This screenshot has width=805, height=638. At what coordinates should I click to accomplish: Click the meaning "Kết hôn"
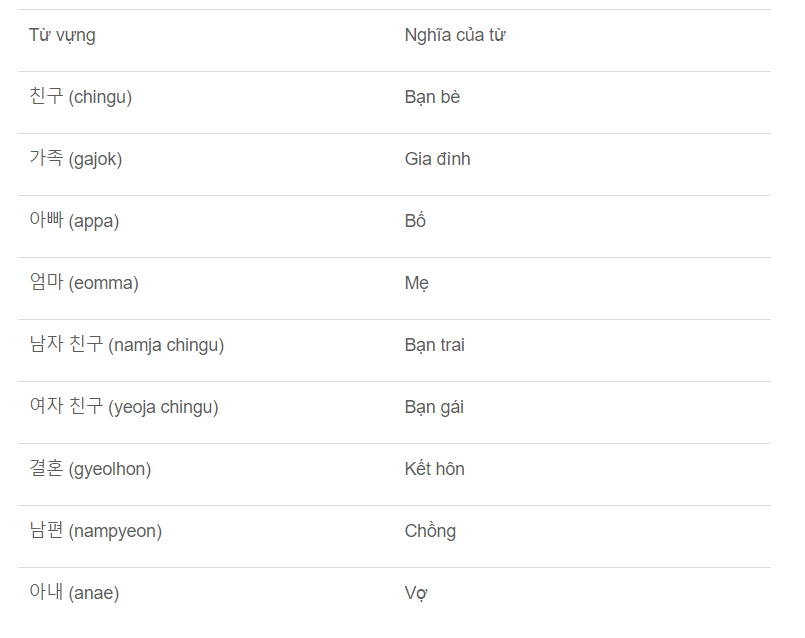tap(434, 469)
